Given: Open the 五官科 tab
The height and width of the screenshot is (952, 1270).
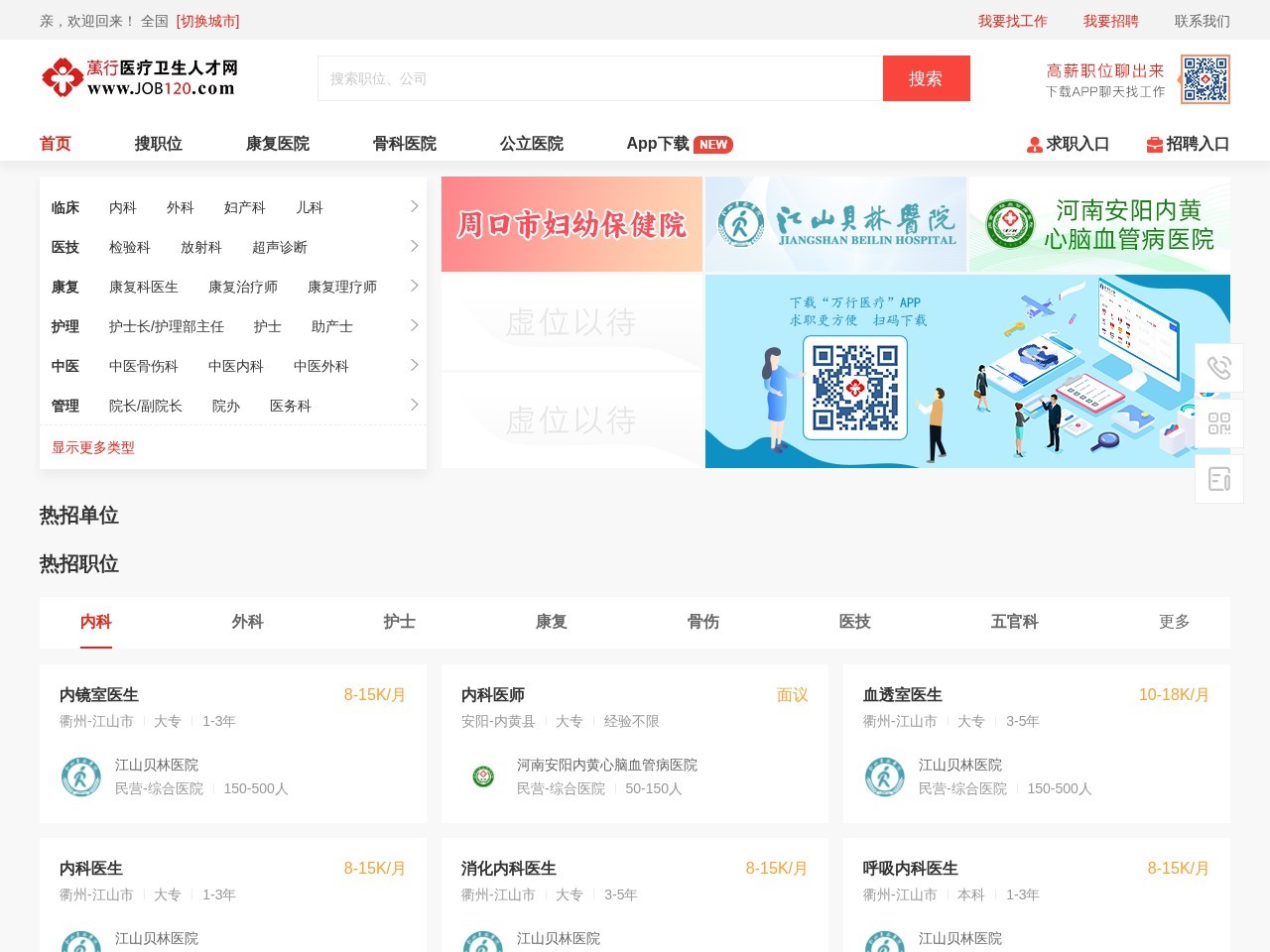Looking at the screenshot, I should click(1015, 622).
